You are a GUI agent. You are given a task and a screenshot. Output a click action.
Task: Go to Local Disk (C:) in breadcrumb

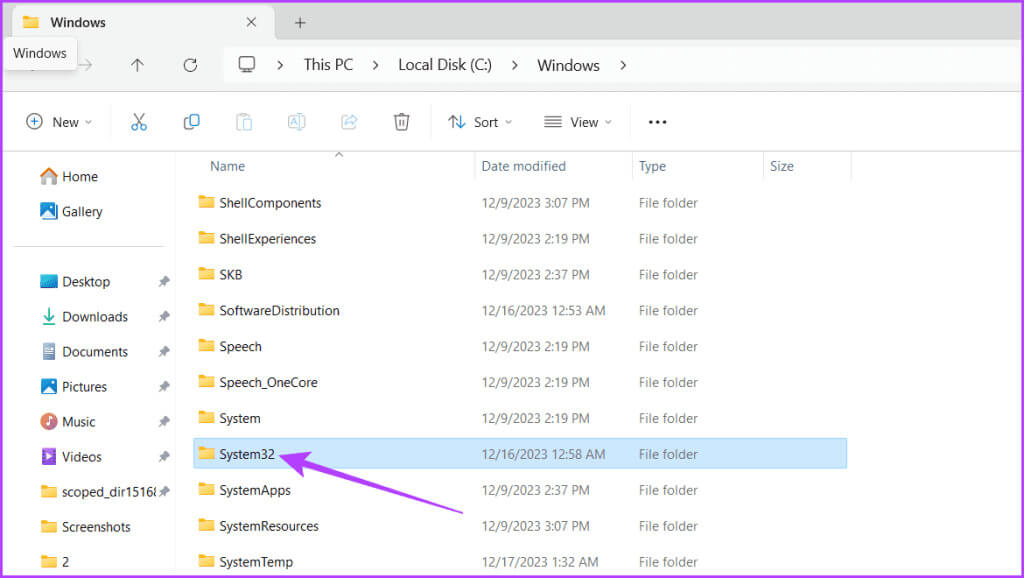click(445, 65)
